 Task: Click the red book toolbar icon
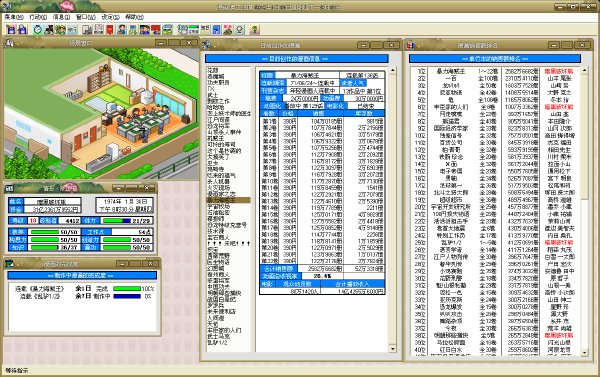[x=109, y=29]
